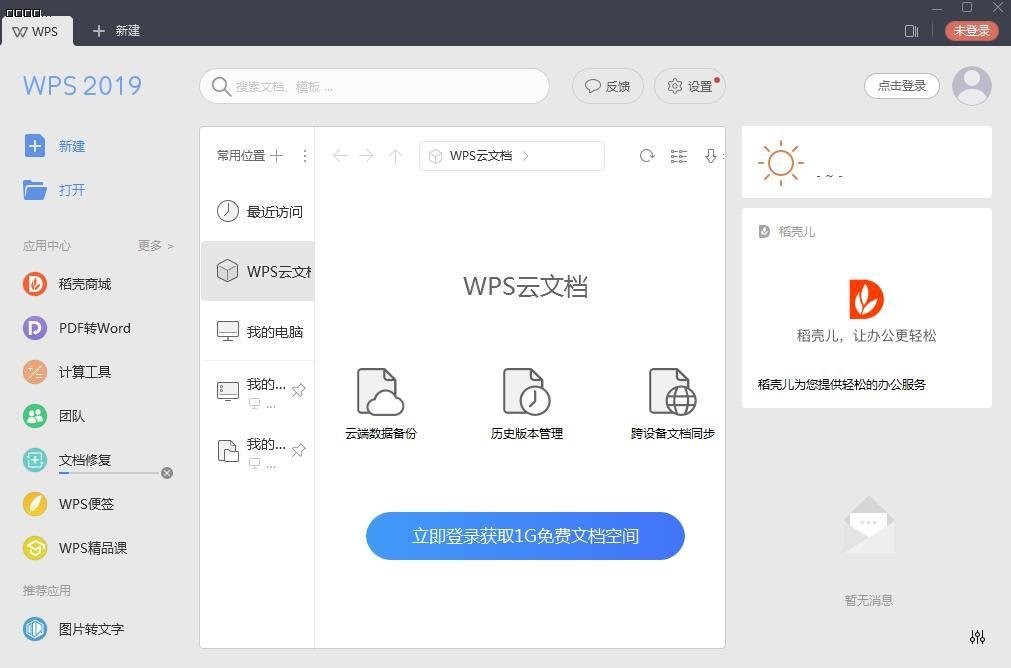Click the user avatar icon
The width and height of the screenshot is (1011, 668).
coord(972,86)
